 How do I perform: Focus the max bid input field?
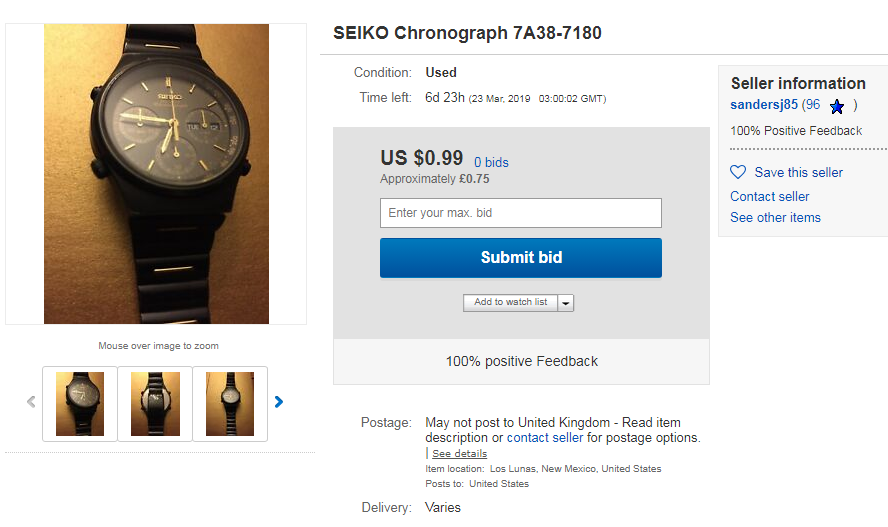click(x=520, y=213)
